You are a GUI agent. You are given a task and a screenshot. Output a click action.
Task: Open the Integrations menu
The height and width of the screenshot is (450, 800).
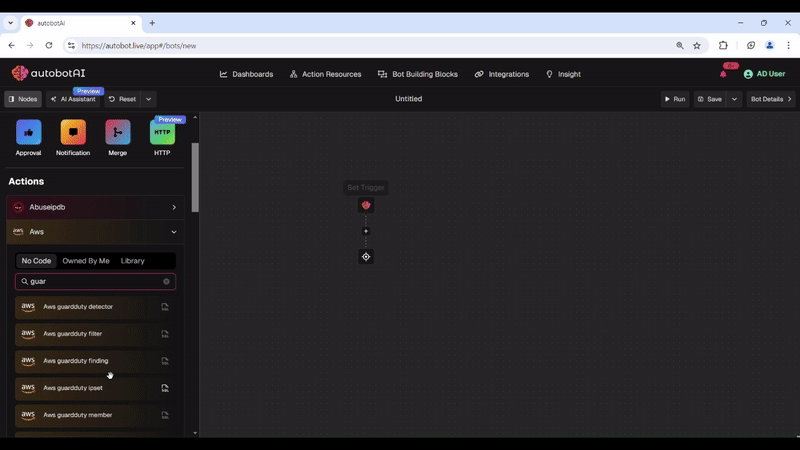(x=502, y=74)
